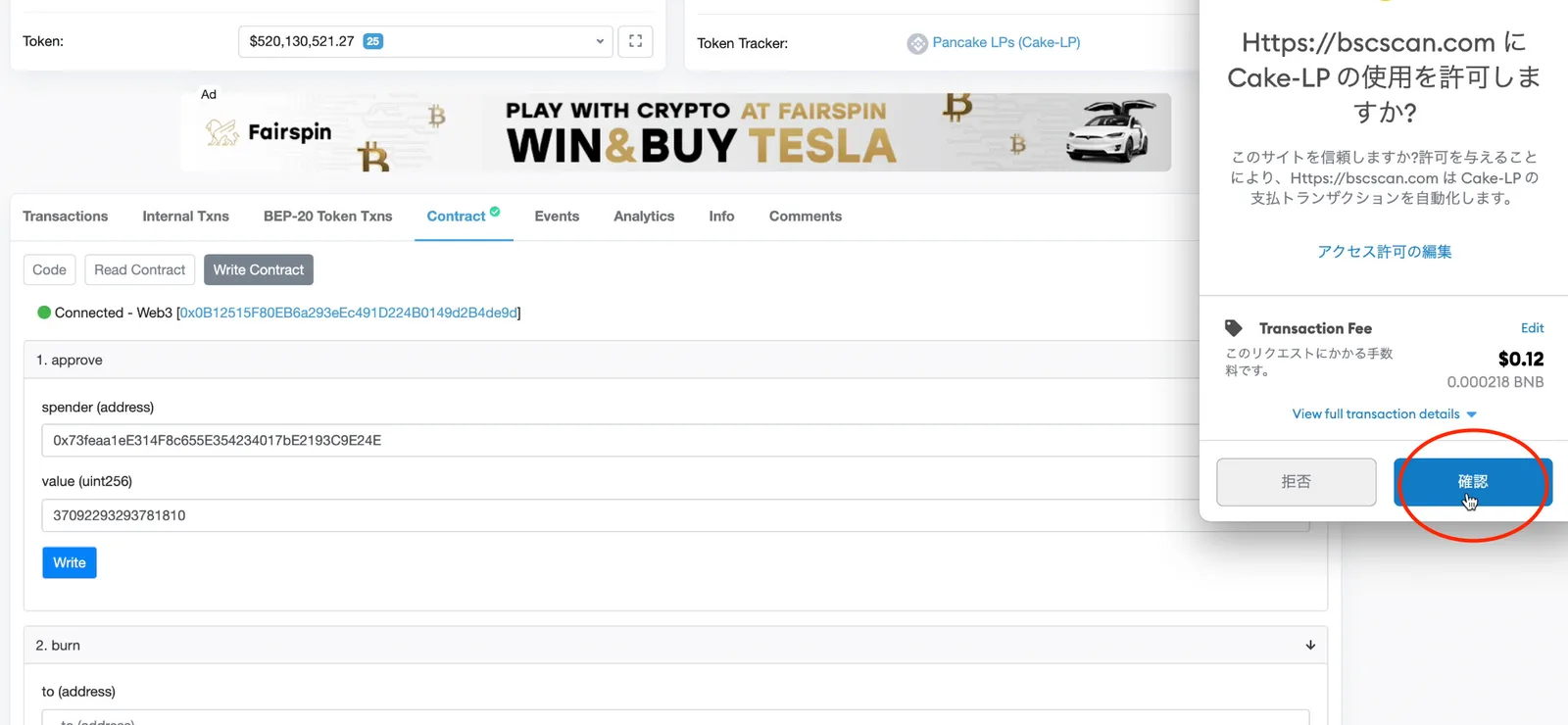Expand View full transaction details
This screenshot has width=1568, height=725.
point(1384,414)
